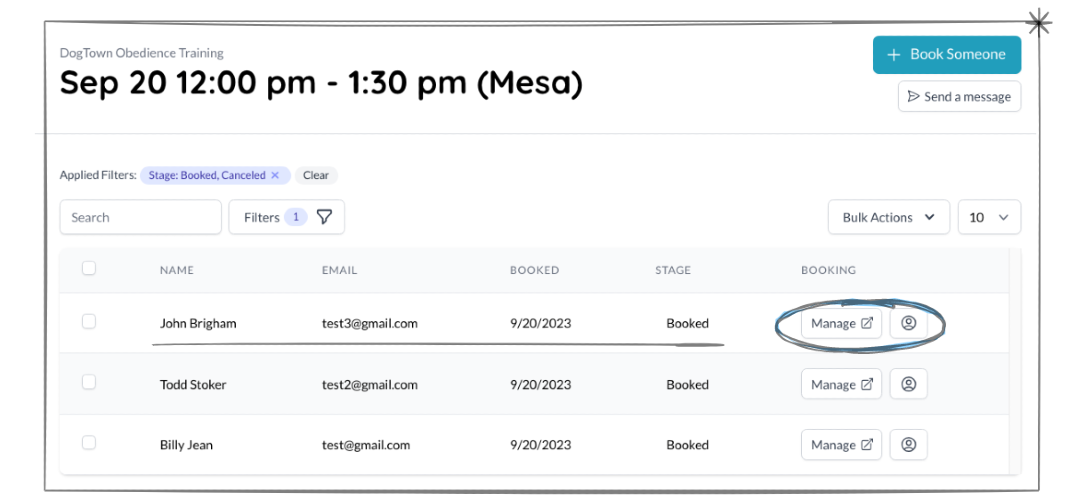Screen dimensions: 1069x500
Task: Click the NAME column header
Action: tap(177, 270)
